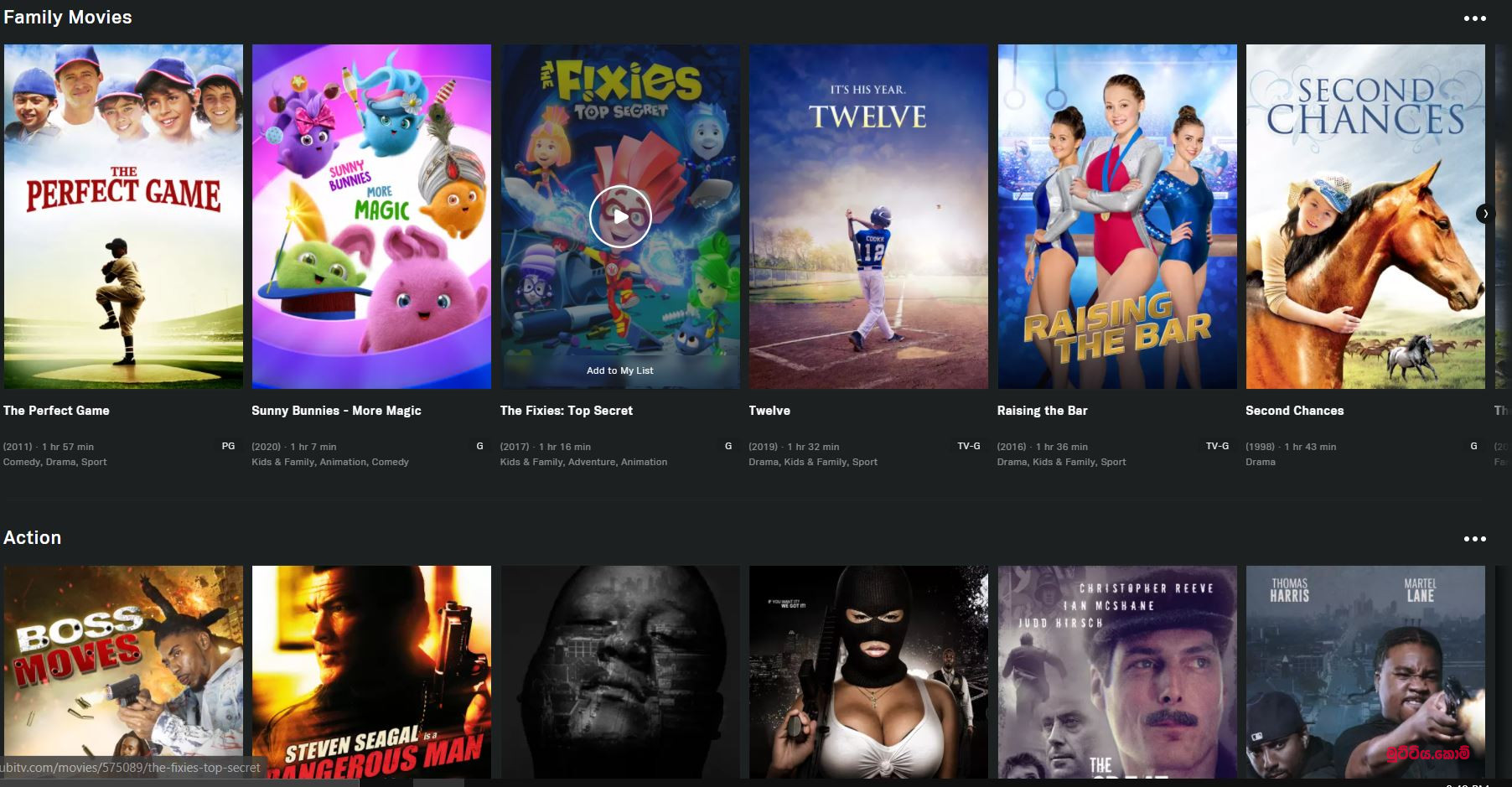
Task: Open Steven Seagal Dangerous Man poster
Action: [x=371, y=672]
